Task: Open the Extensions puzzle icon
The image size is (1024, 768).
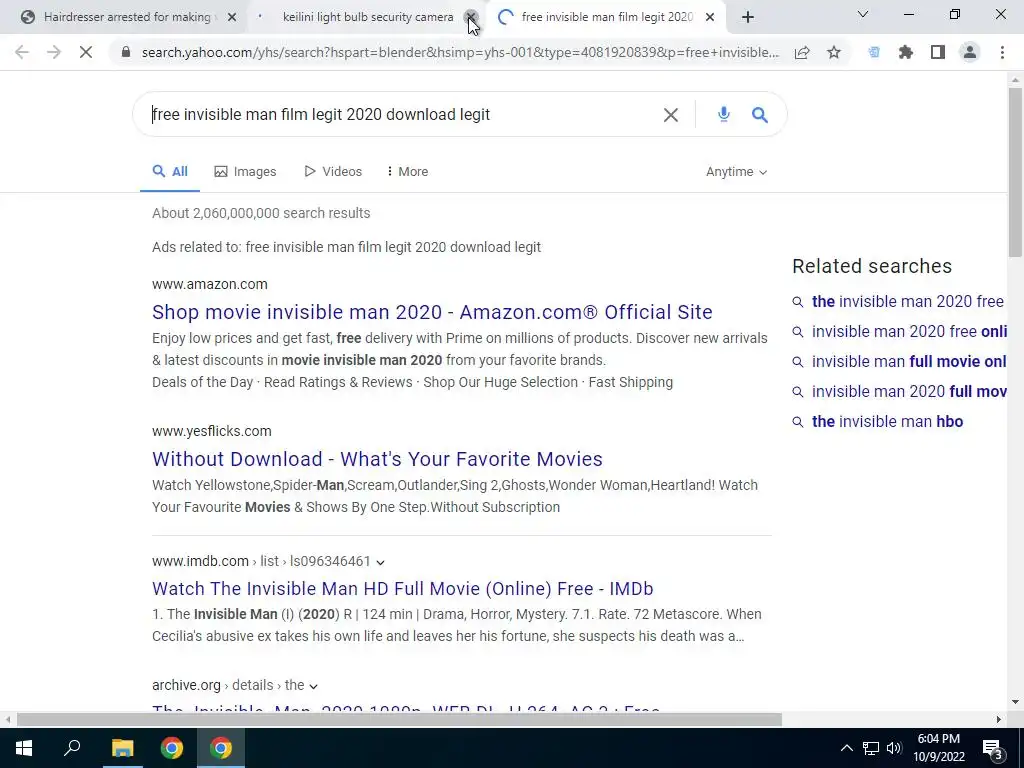Action: pos(906,52)
